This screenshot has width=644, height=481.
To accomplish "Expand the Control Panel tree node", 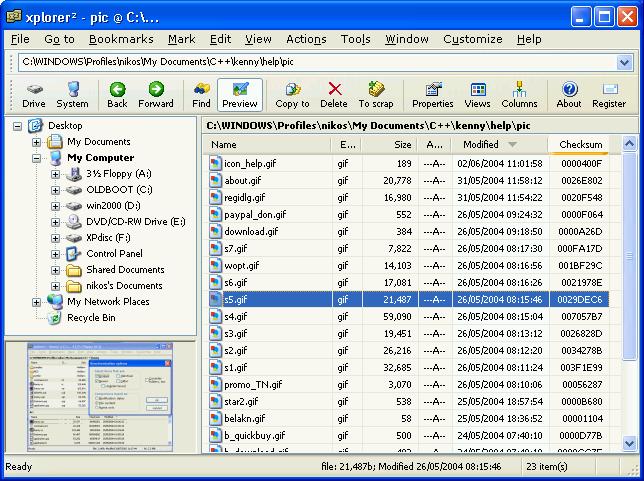I will click(x=56, y=254).
